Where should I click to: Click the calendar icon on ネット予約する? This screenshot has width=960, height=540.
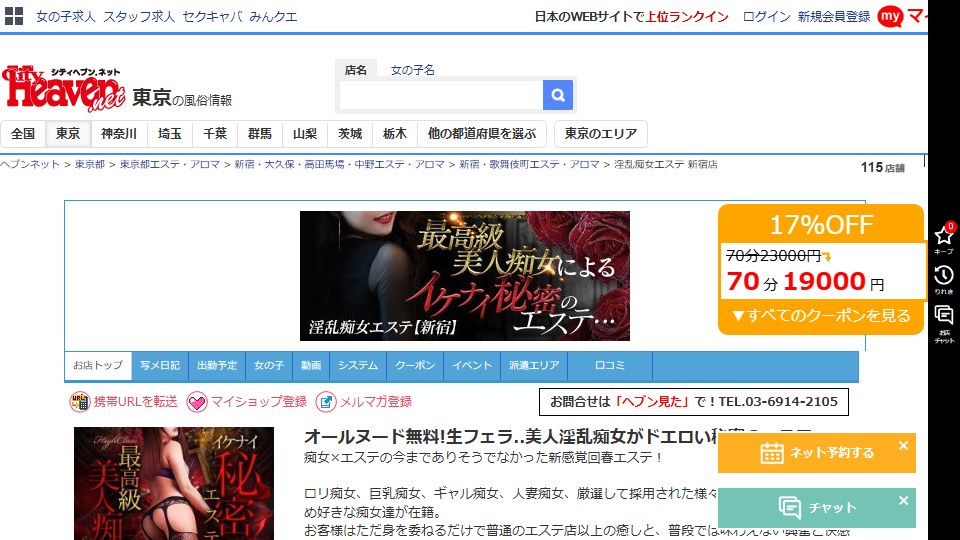click(771, 453)
